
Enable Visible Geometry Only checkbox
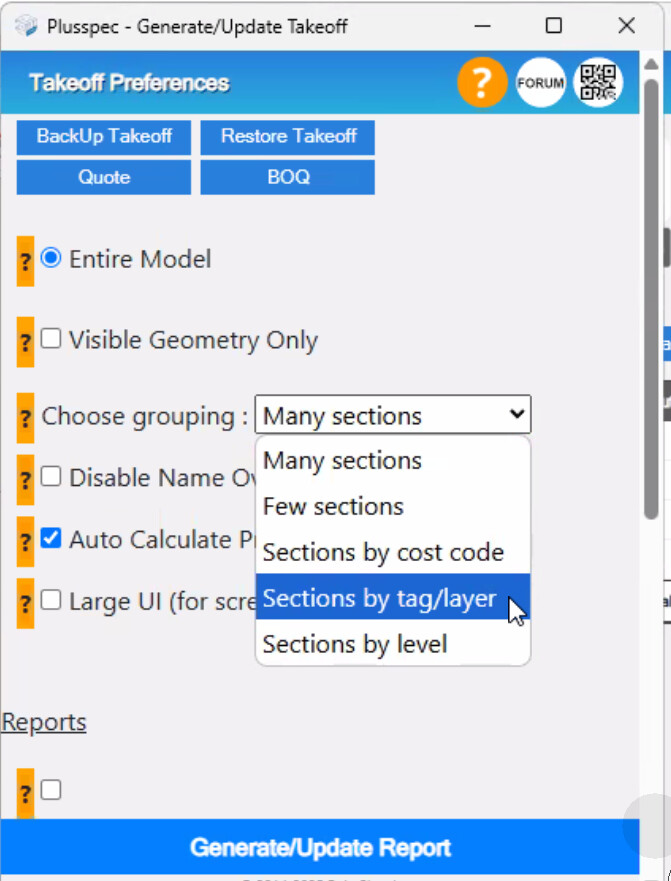(x=51, y=339)
